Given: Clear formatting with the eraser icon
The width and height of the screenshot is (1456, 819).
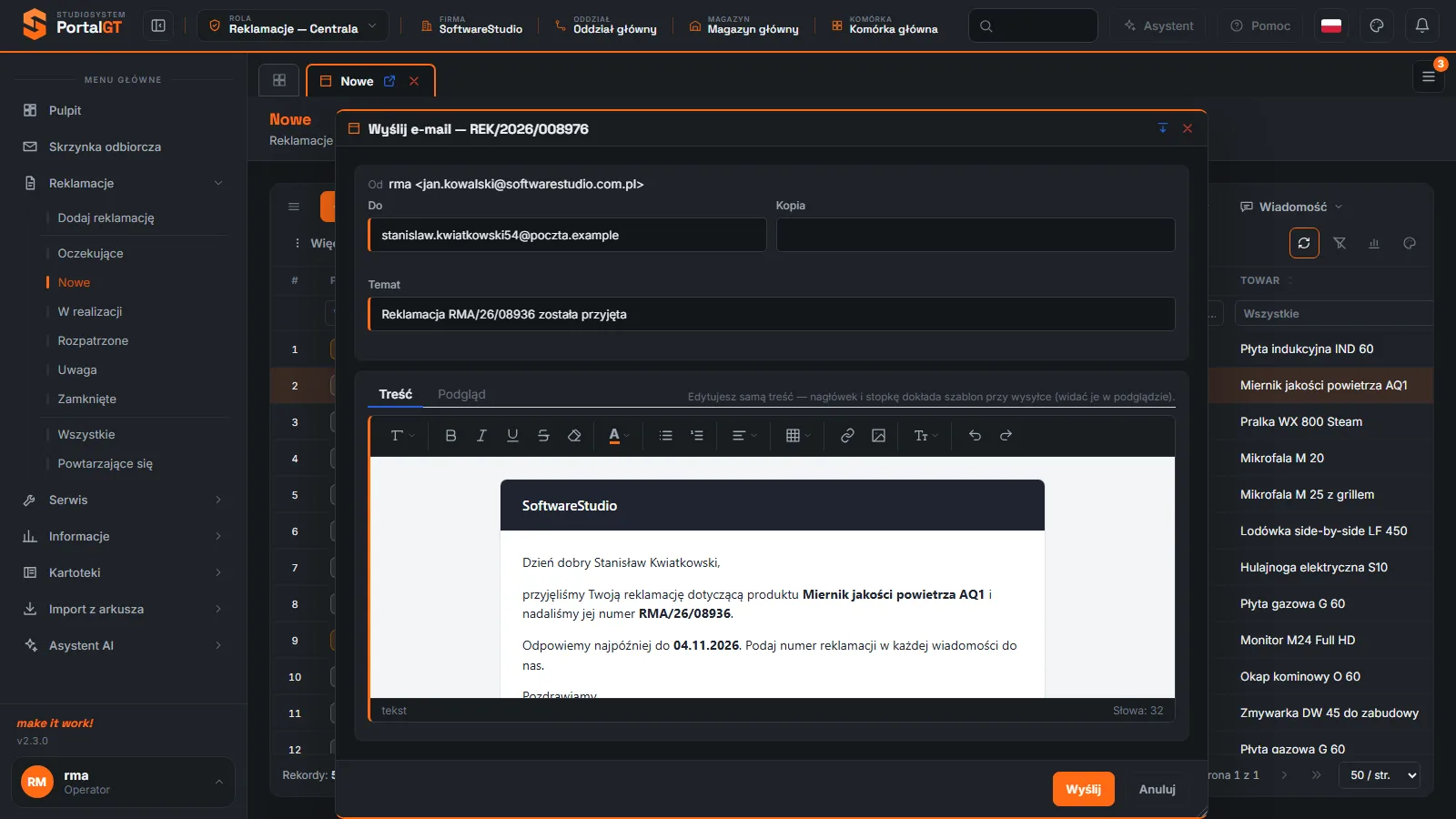Looking at the screenshot, I should (574, 436).
